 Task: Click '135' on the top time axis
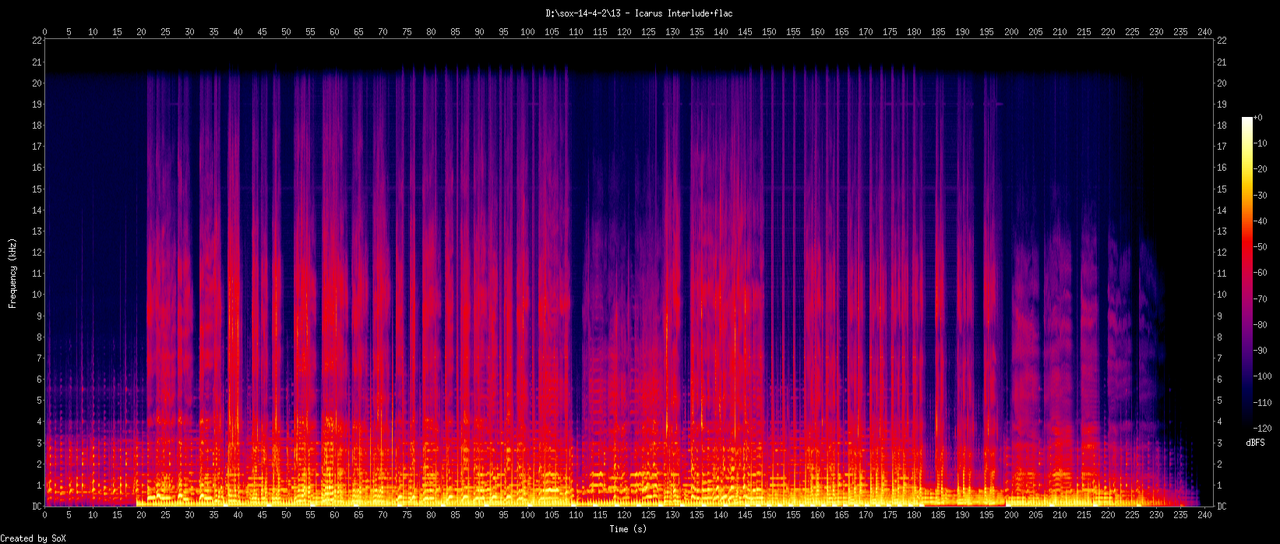pos(697,31)
